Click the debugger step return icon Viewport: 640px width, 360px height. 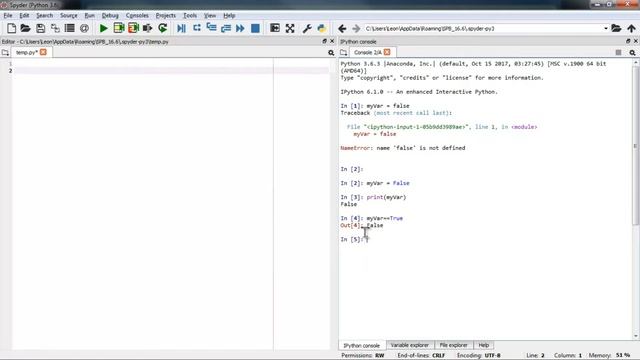click(226, 28)
